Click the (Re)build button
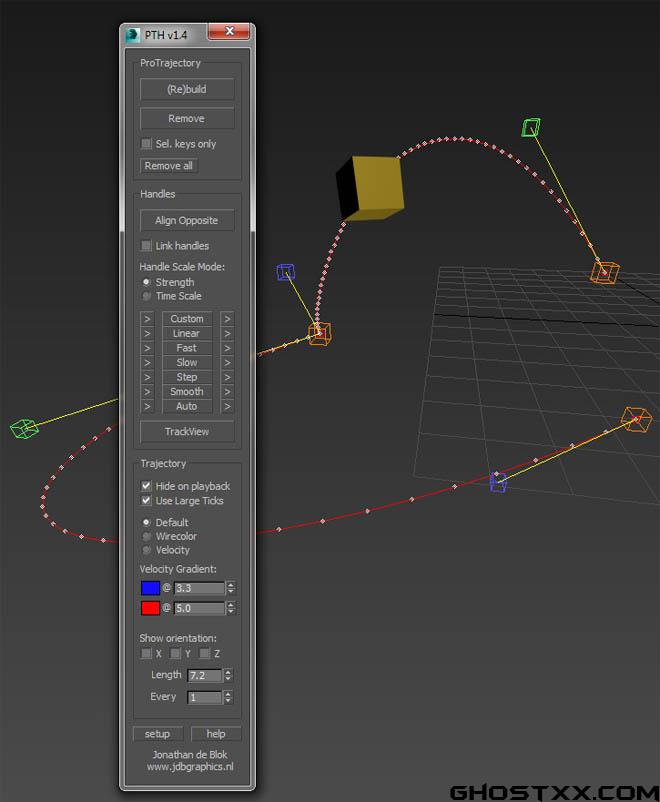660x802 pixels. point(187,89)
